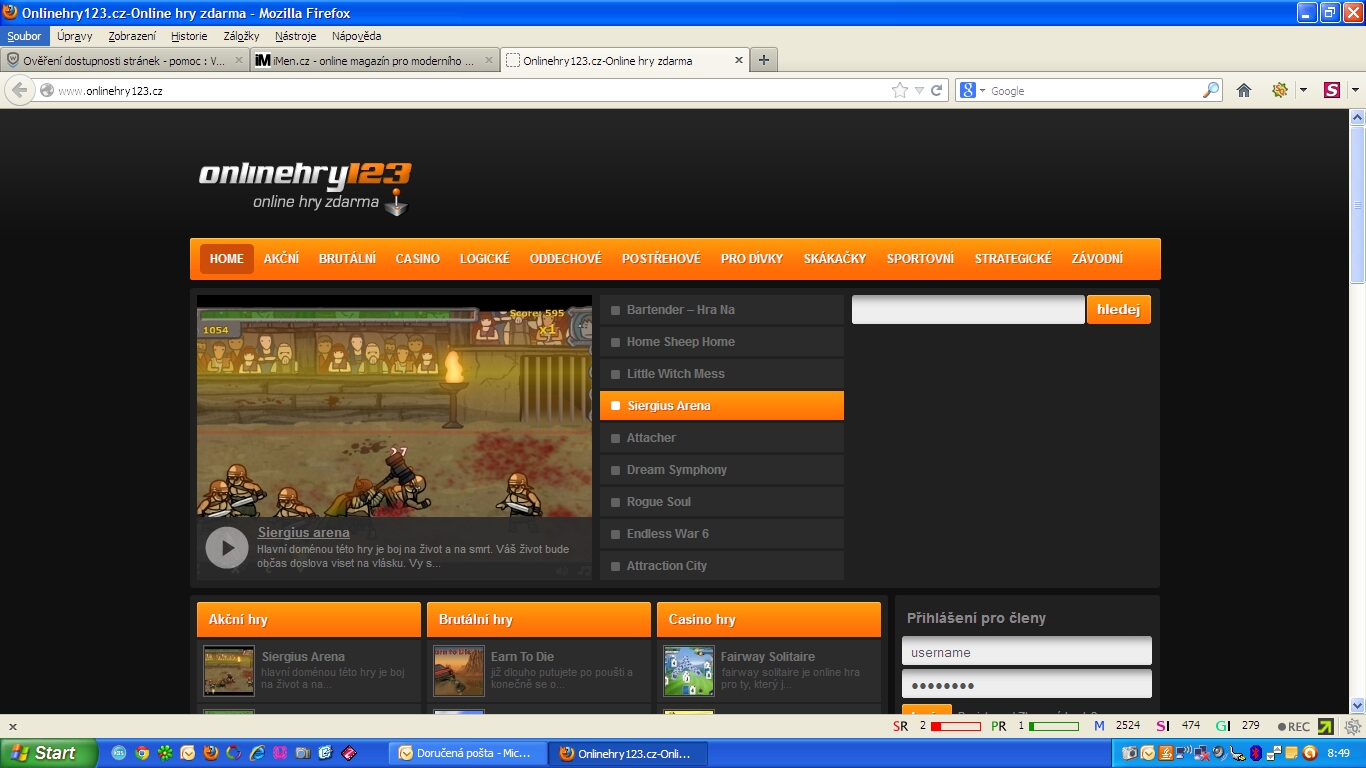1366x768 pixels.
Task: Open a new tab with the plus button
Action: point(764,60)
